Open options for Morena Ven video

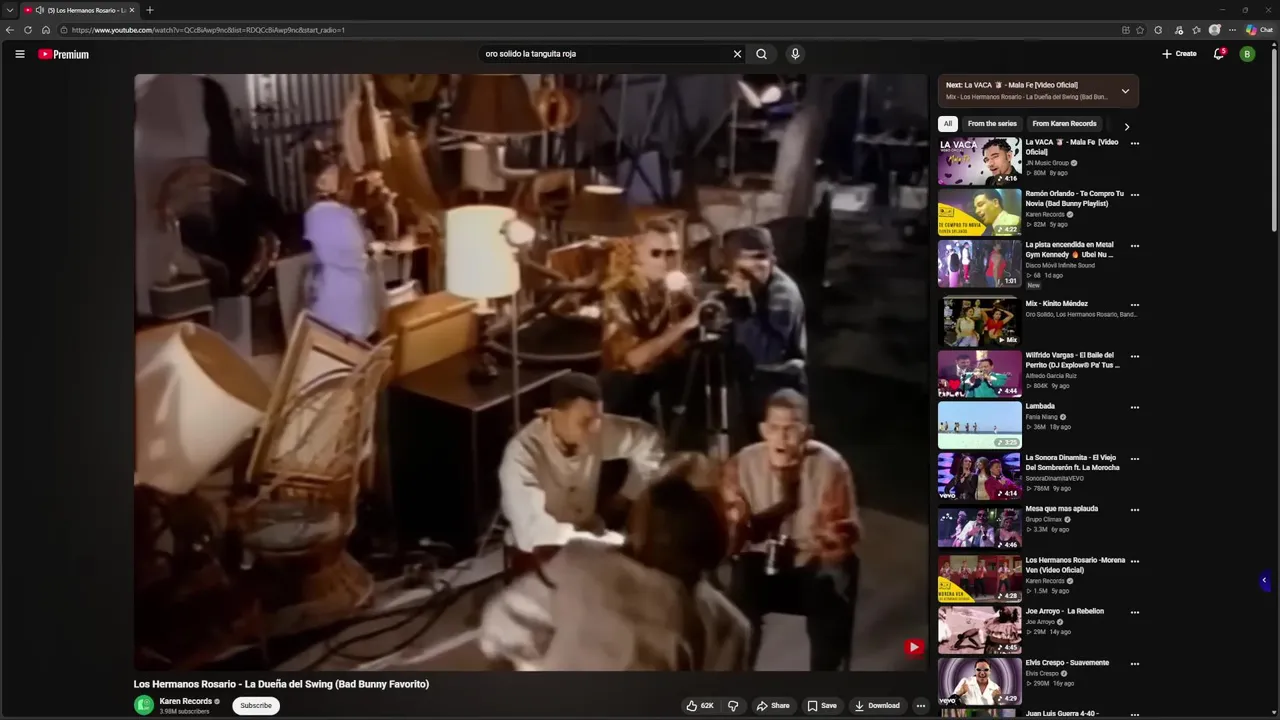1134,561
